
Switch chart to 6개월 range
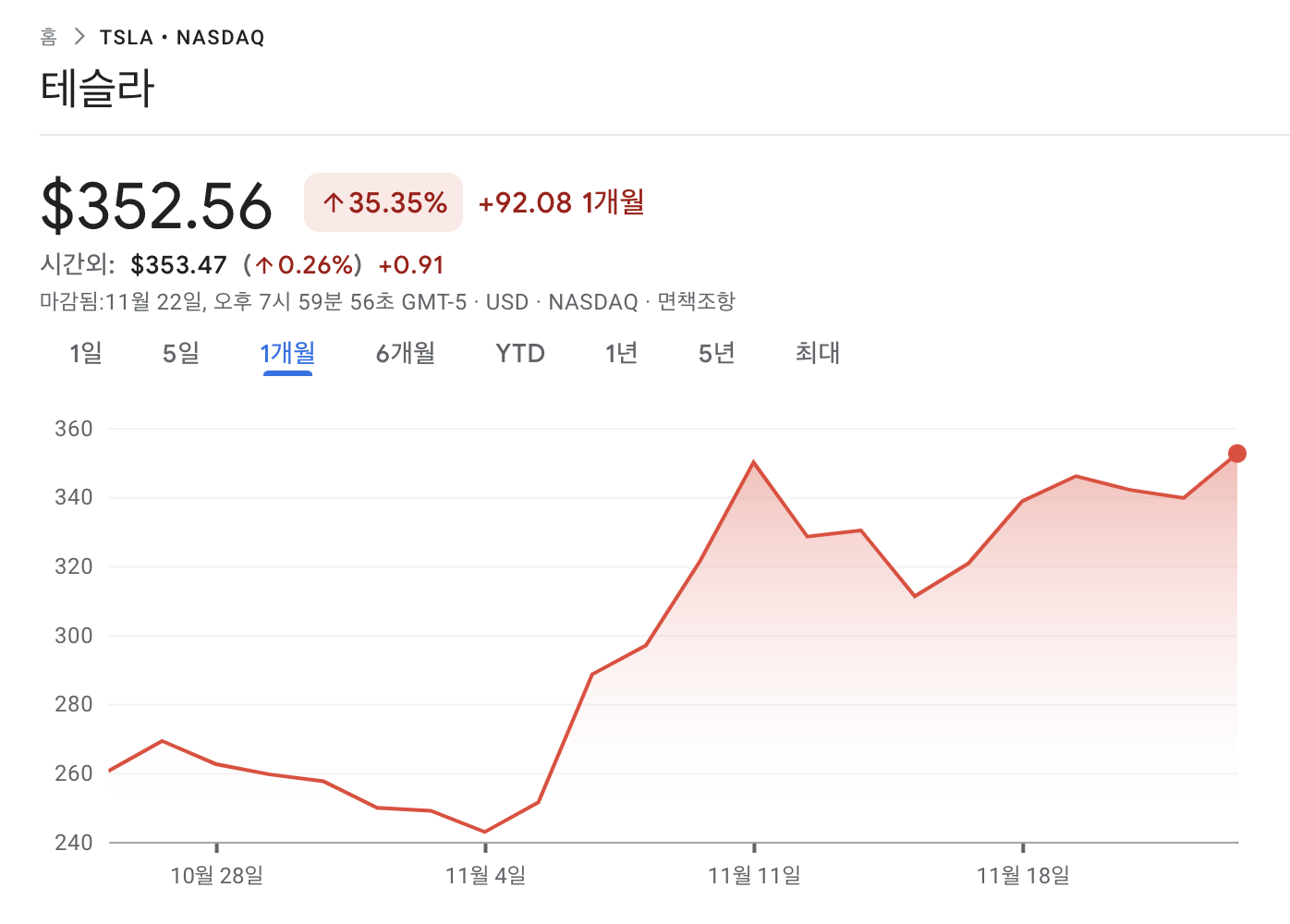(406, 353)
